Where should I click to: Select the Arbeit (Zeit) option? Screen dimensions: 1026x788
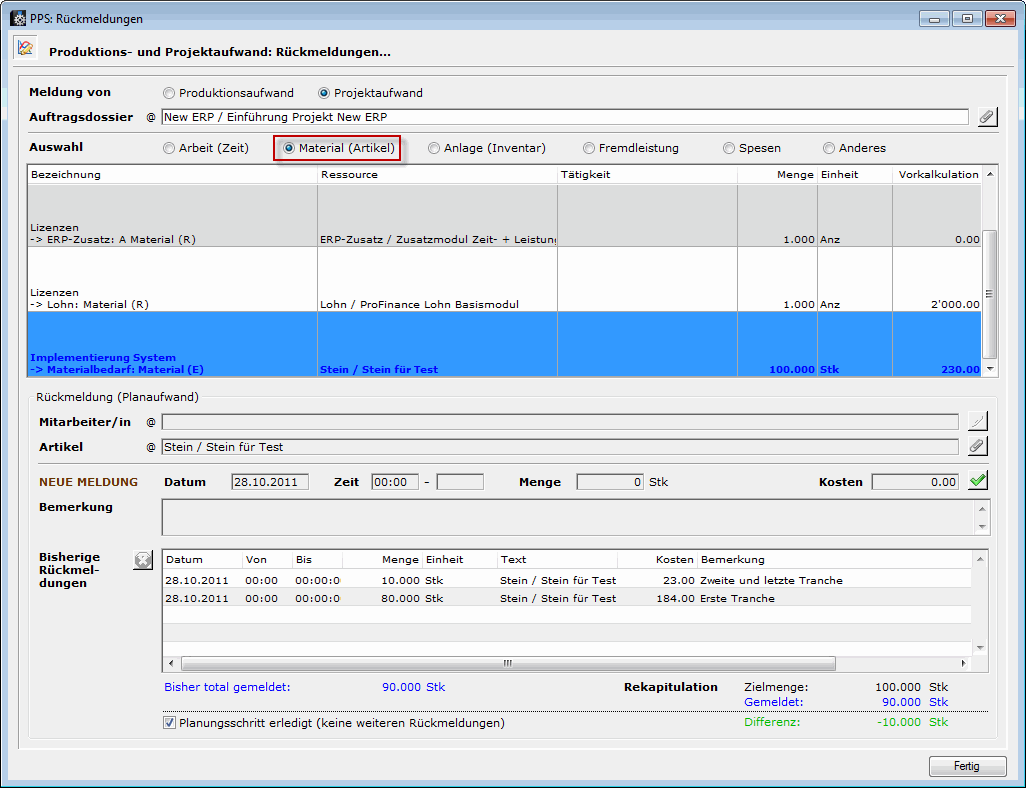(169, 148)
